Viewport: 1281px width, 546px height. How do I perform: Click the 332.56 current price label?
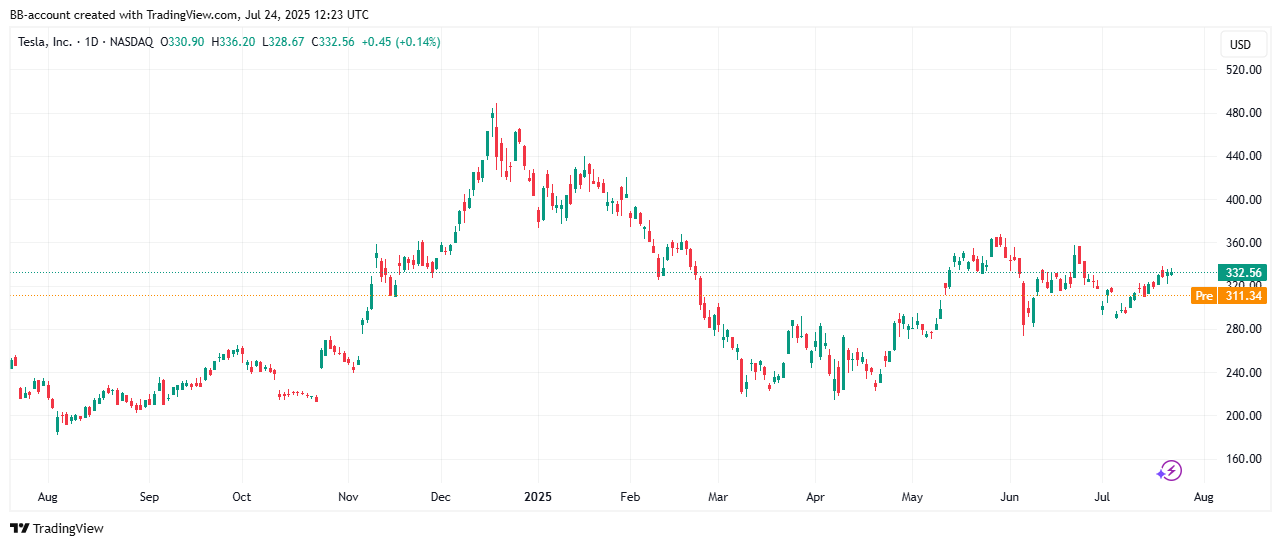[1241, 272]
